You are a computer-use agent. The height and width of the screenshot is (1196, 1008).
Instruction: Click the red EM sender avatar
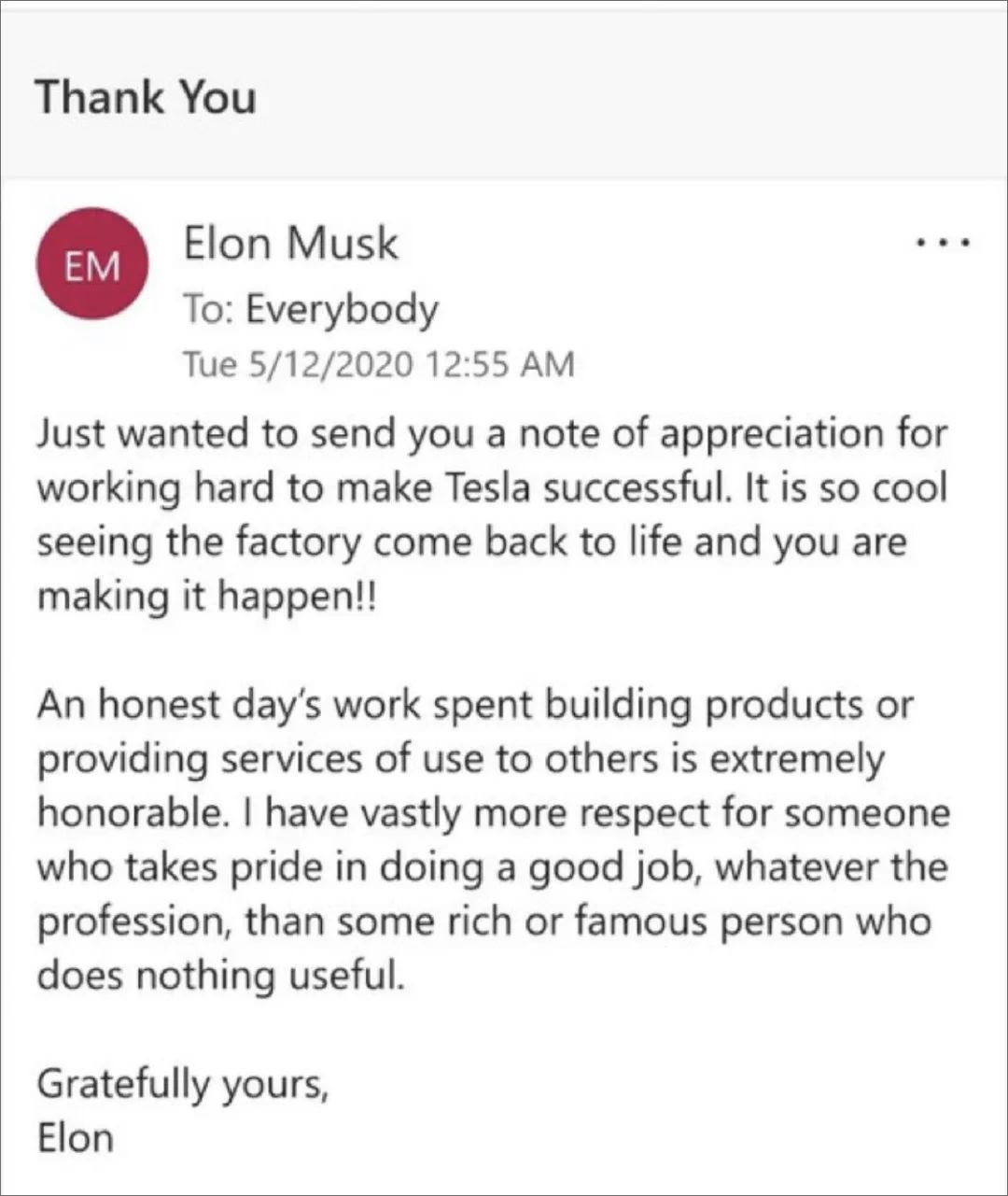(91, 264)
